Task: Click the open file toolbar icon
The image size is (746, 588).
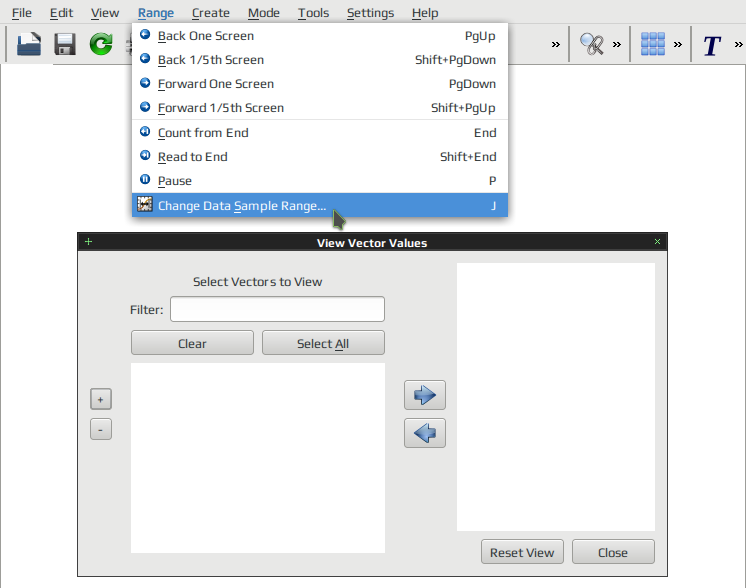Action: click(x=29, y=44)
